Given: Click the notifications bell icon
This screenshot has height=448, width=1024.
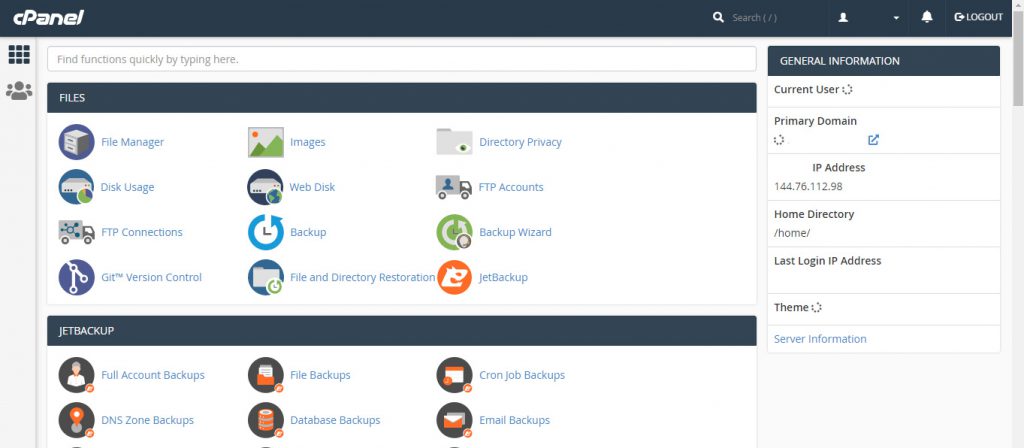Looking at the screenshot, I should (x=927, y=17).
